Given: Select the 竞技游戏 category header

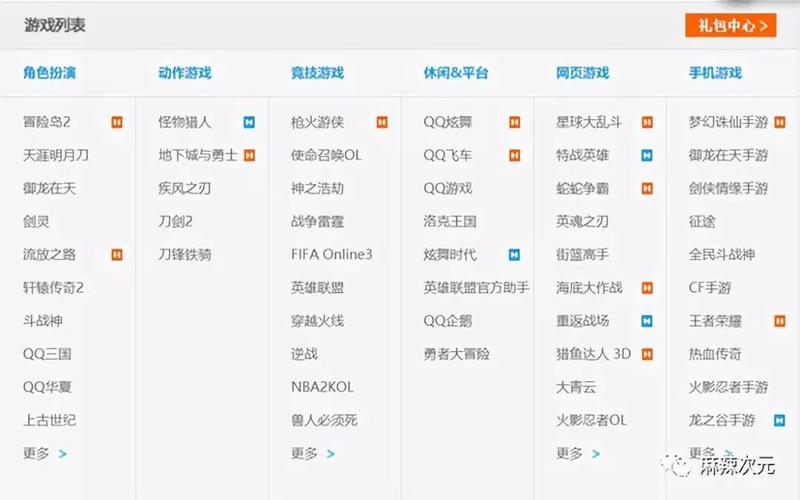Looking at the screenshot, I should coord(317,73).
